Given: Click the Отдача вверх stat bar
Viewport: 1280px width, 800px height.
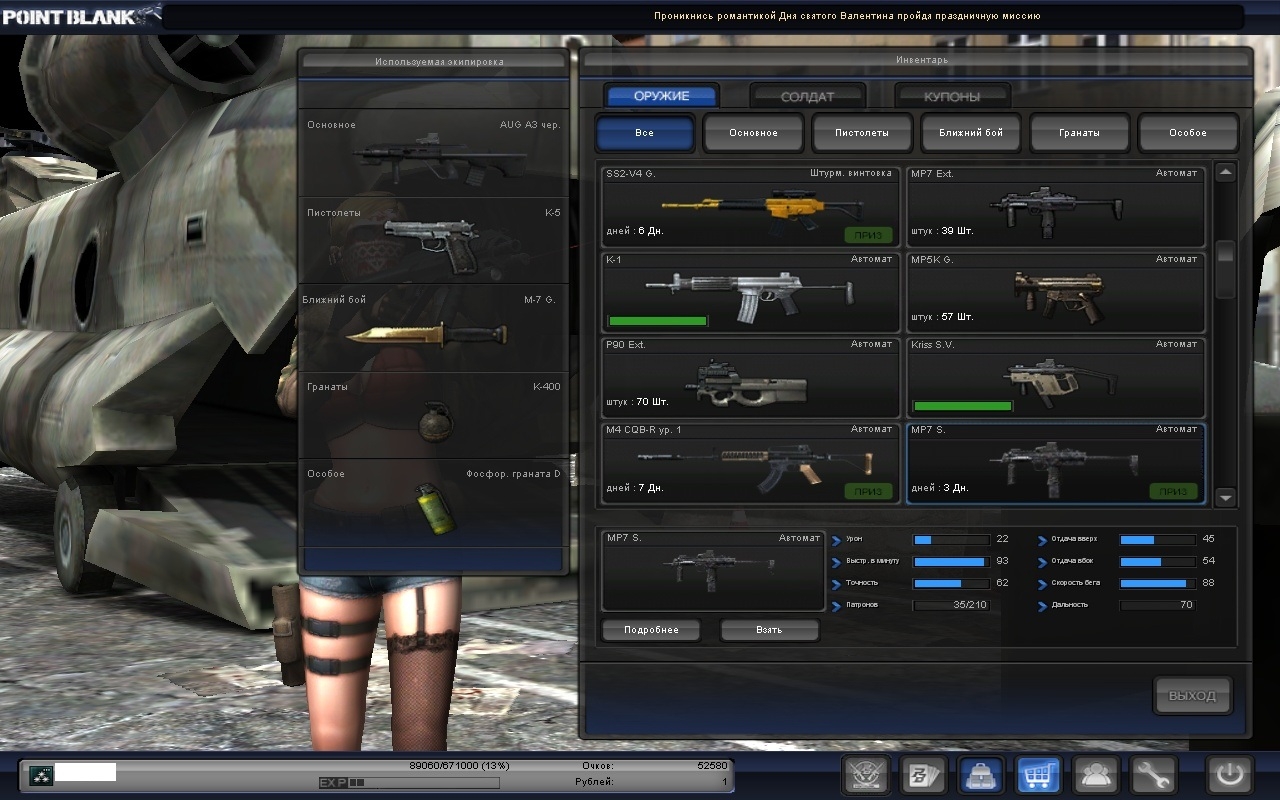Looking at the screenshot, I should point(1157,539).
